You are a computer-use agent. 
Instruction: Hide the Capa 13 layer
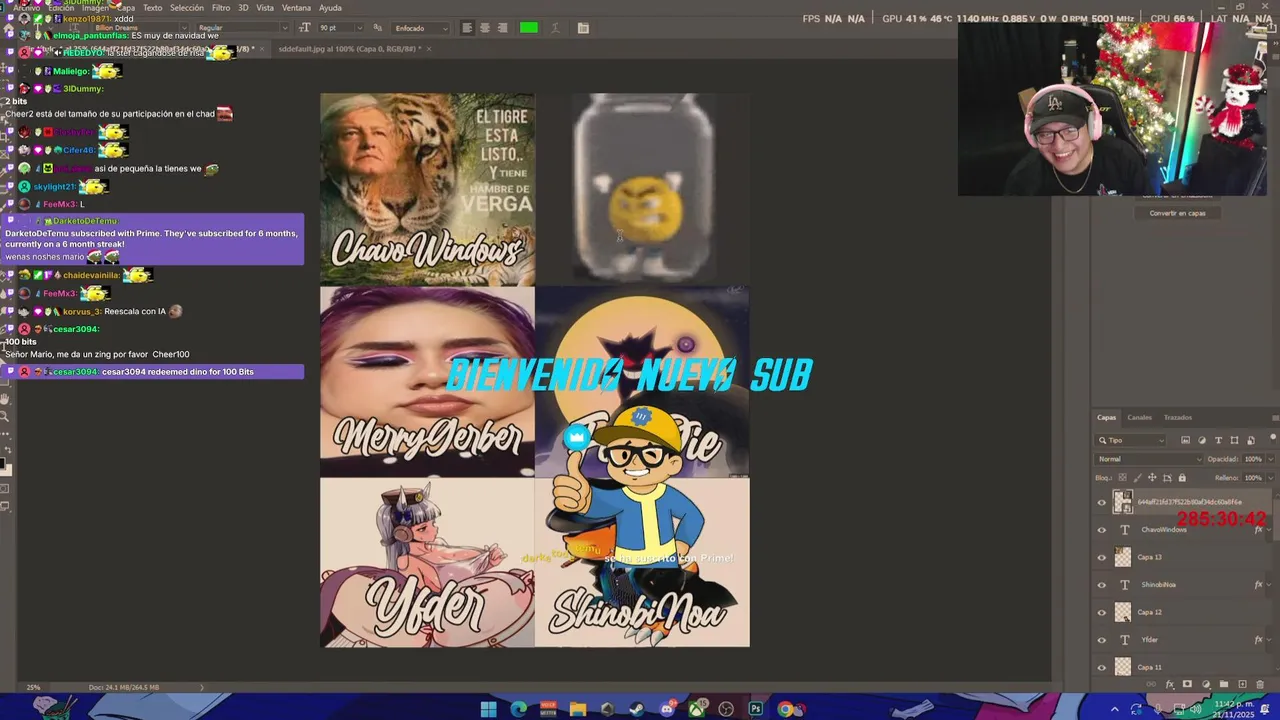pos(1102,557)
